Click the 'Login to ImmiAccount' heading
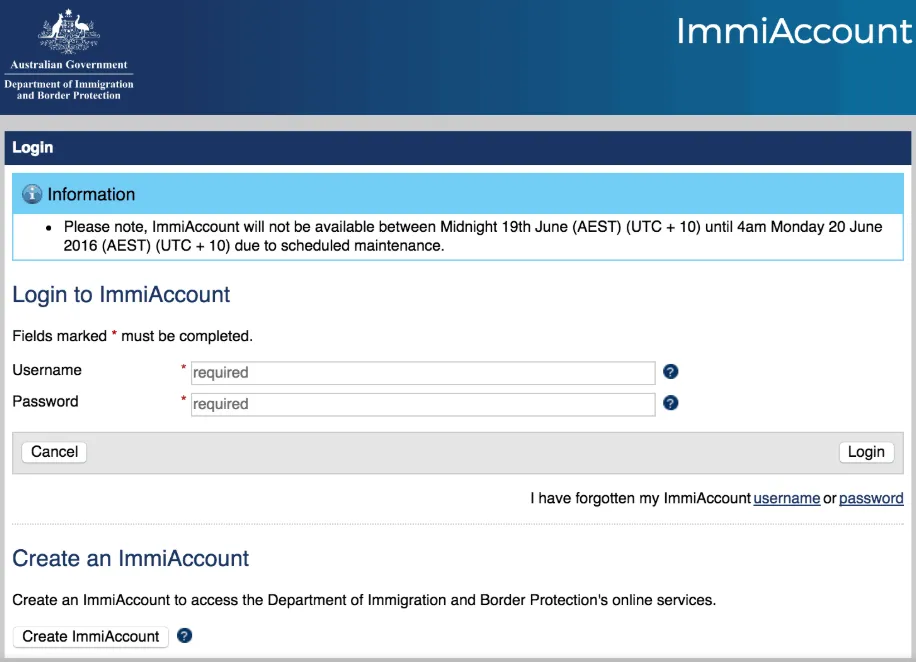916x662 pixels. point(121,294)
